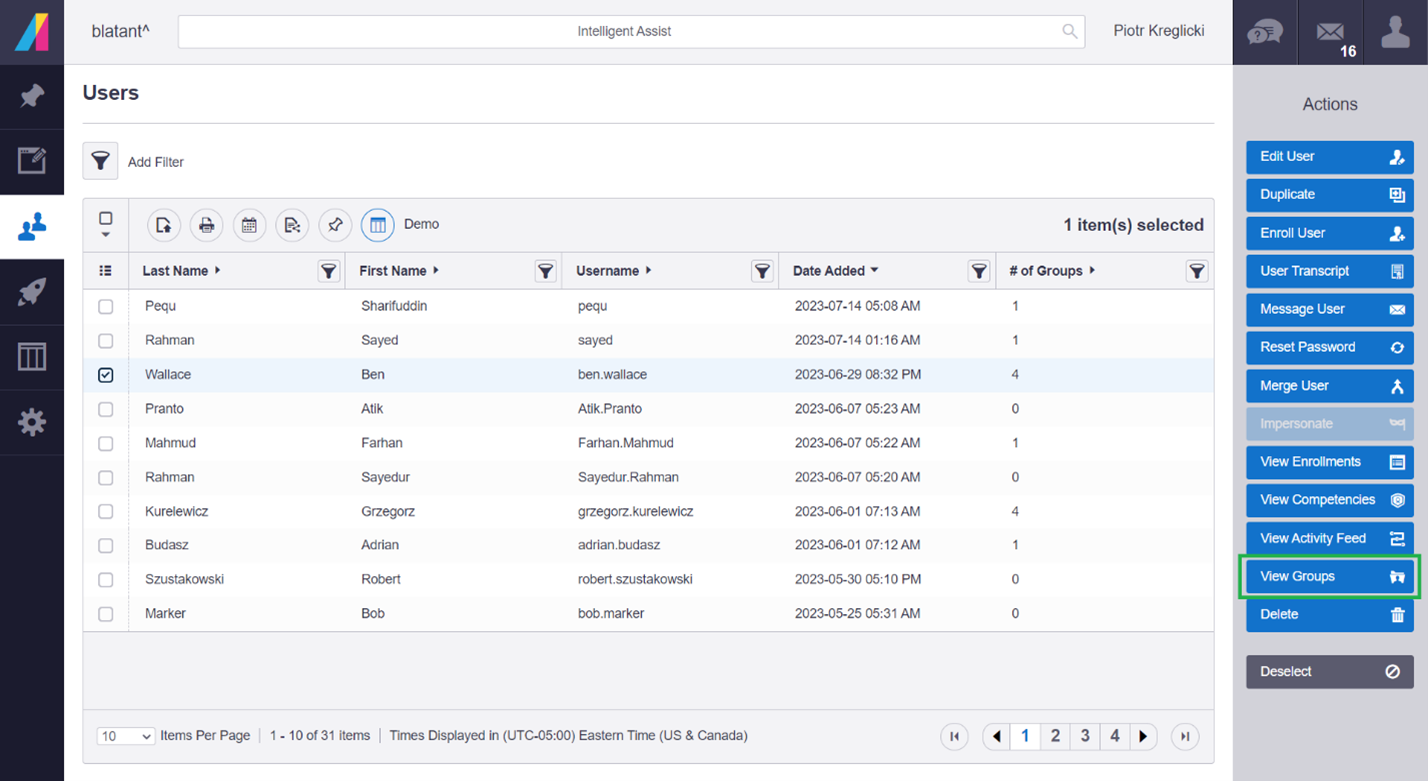The height and width of the screenshot is (781, 1428).
Task: Click the schedule calendar toolbar icon
Action: [250, 225]
